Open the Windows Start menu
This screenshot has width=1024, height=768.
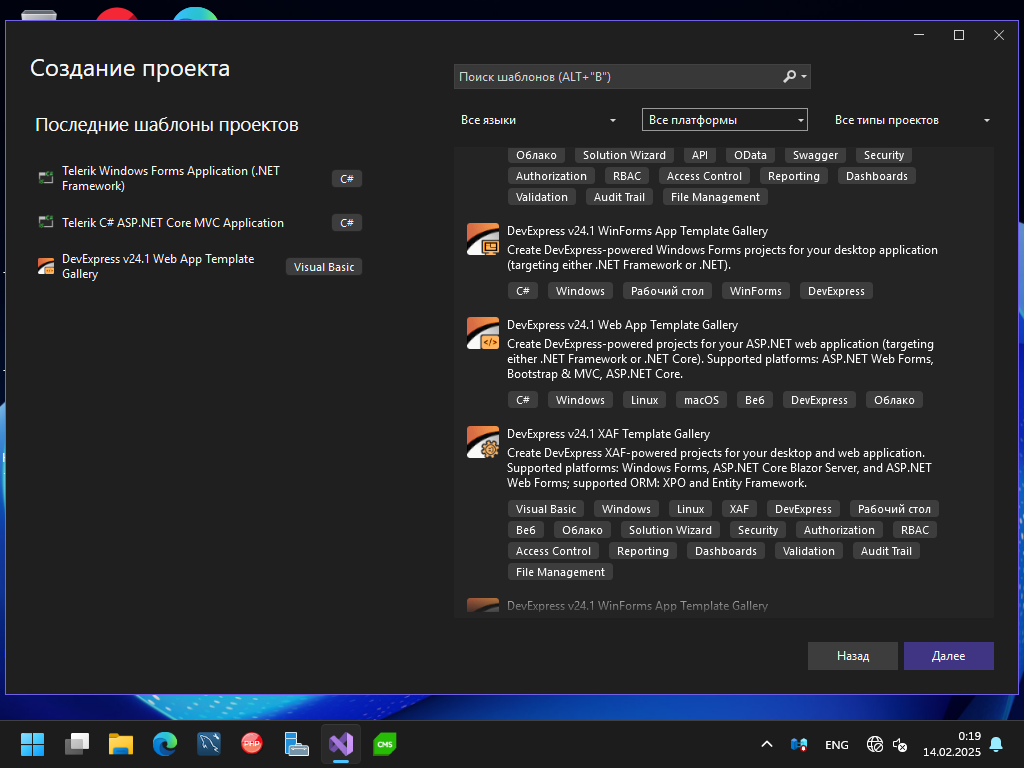[x=32, y=744]
